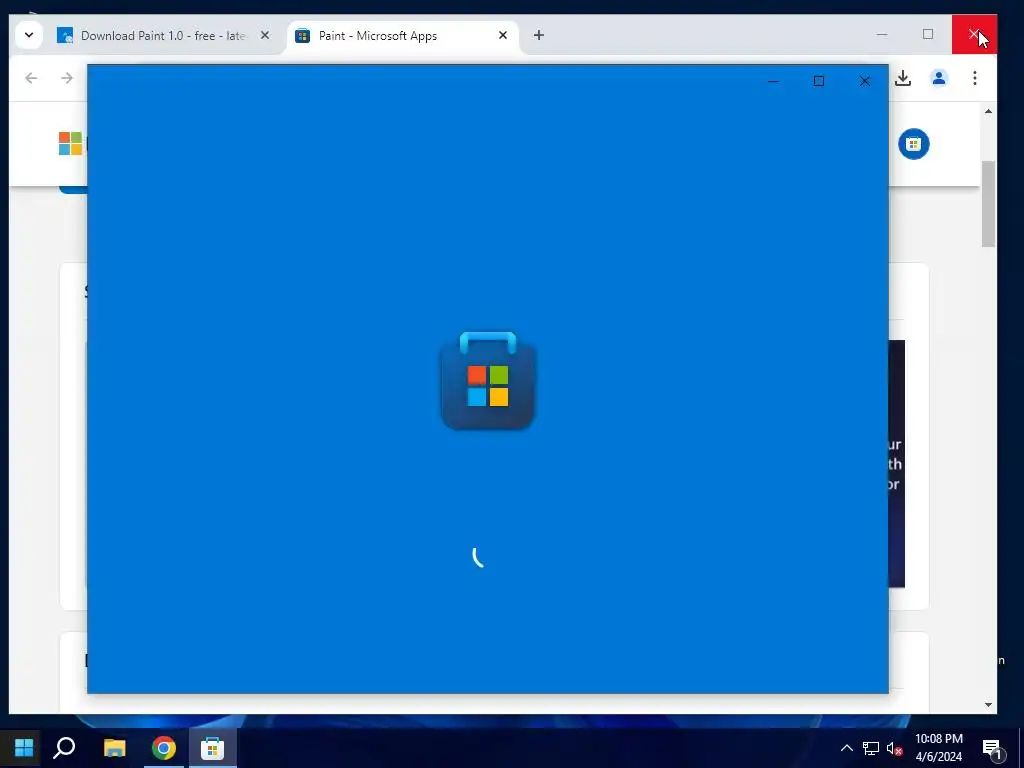Open the network status tray icon
1024x768 pixels.
pyautogui.click(x=871, y=748)
